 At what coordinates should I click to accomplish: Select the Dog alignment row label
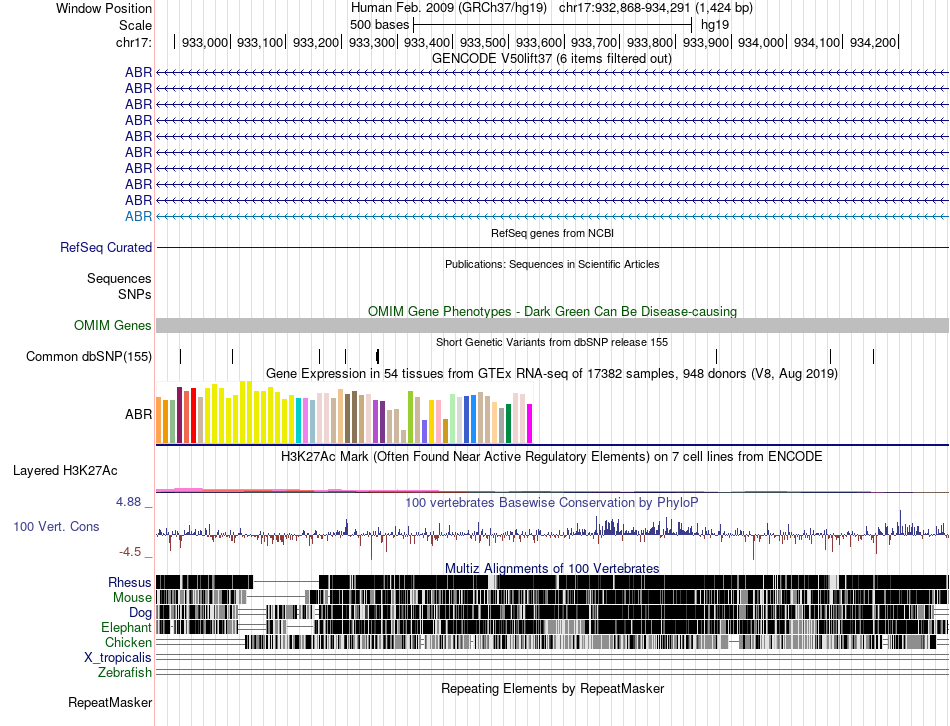click(x=140, y=613)
